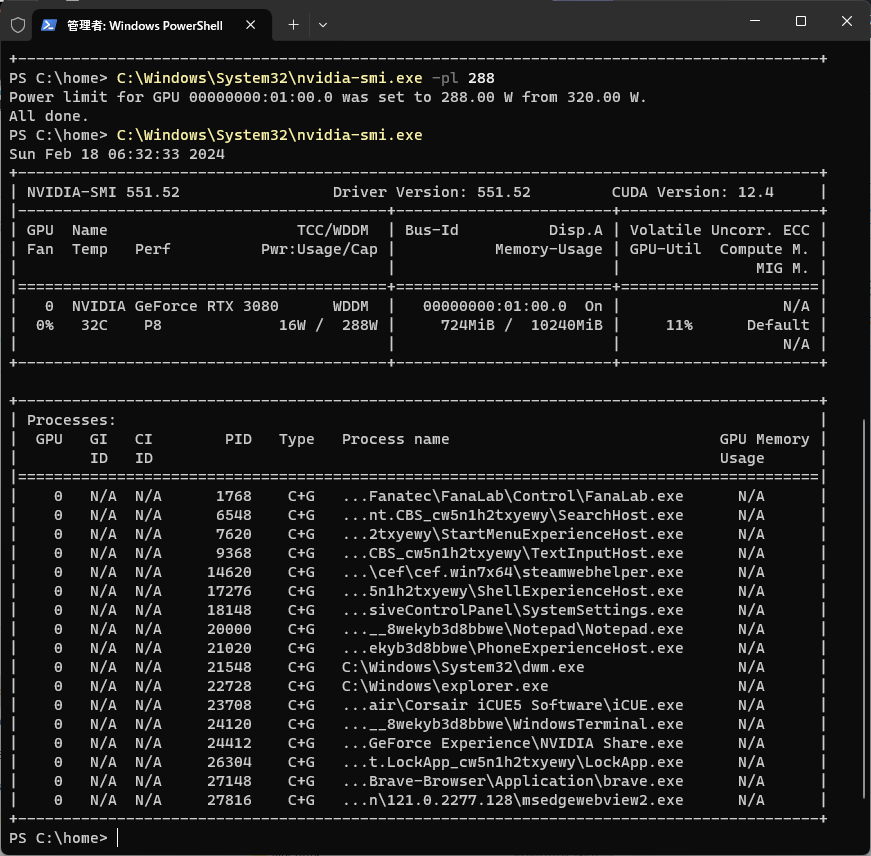Image resolution: width=871 pixels, height=856 pixels.
Task: Click 'GPU Memory' column header
Action: click(x=764, y=439)
